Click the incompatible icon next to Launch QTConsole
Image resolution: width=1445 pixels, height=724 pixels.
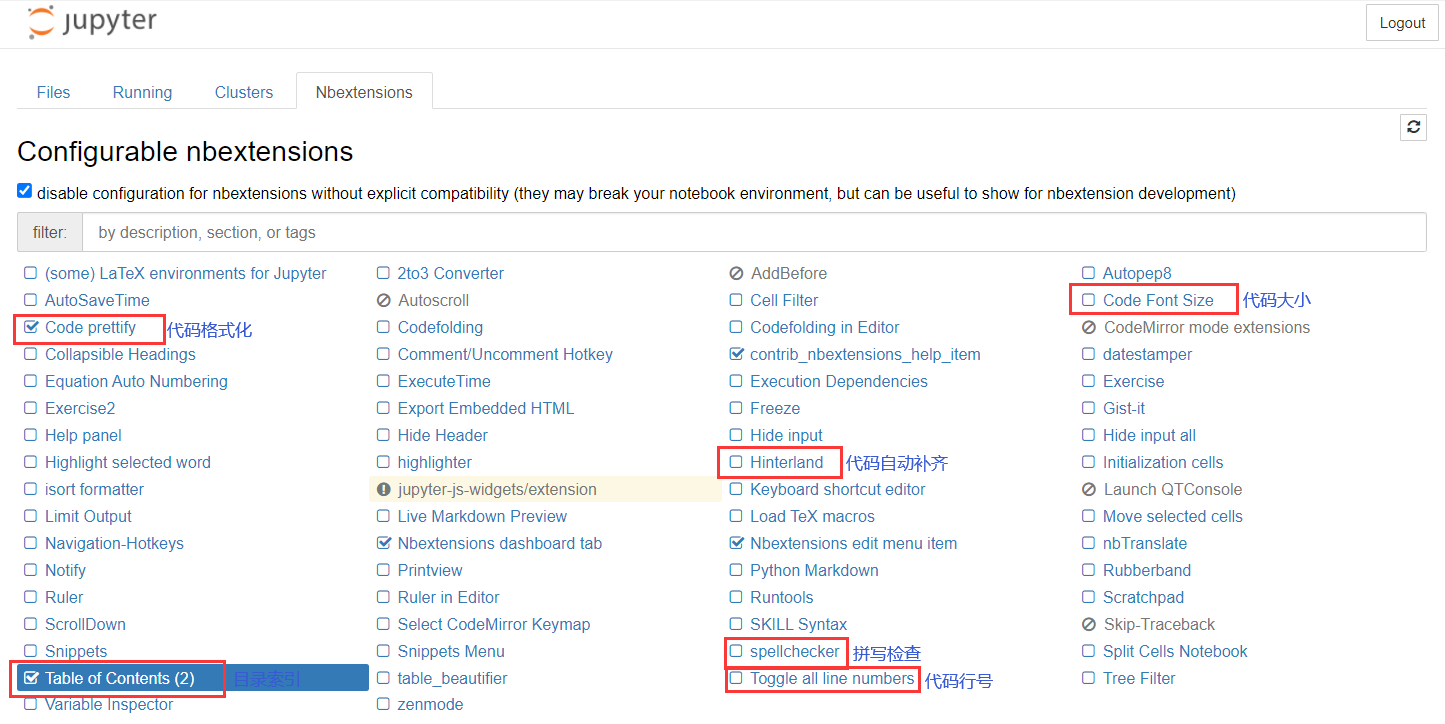click(x=1089, y=490)
